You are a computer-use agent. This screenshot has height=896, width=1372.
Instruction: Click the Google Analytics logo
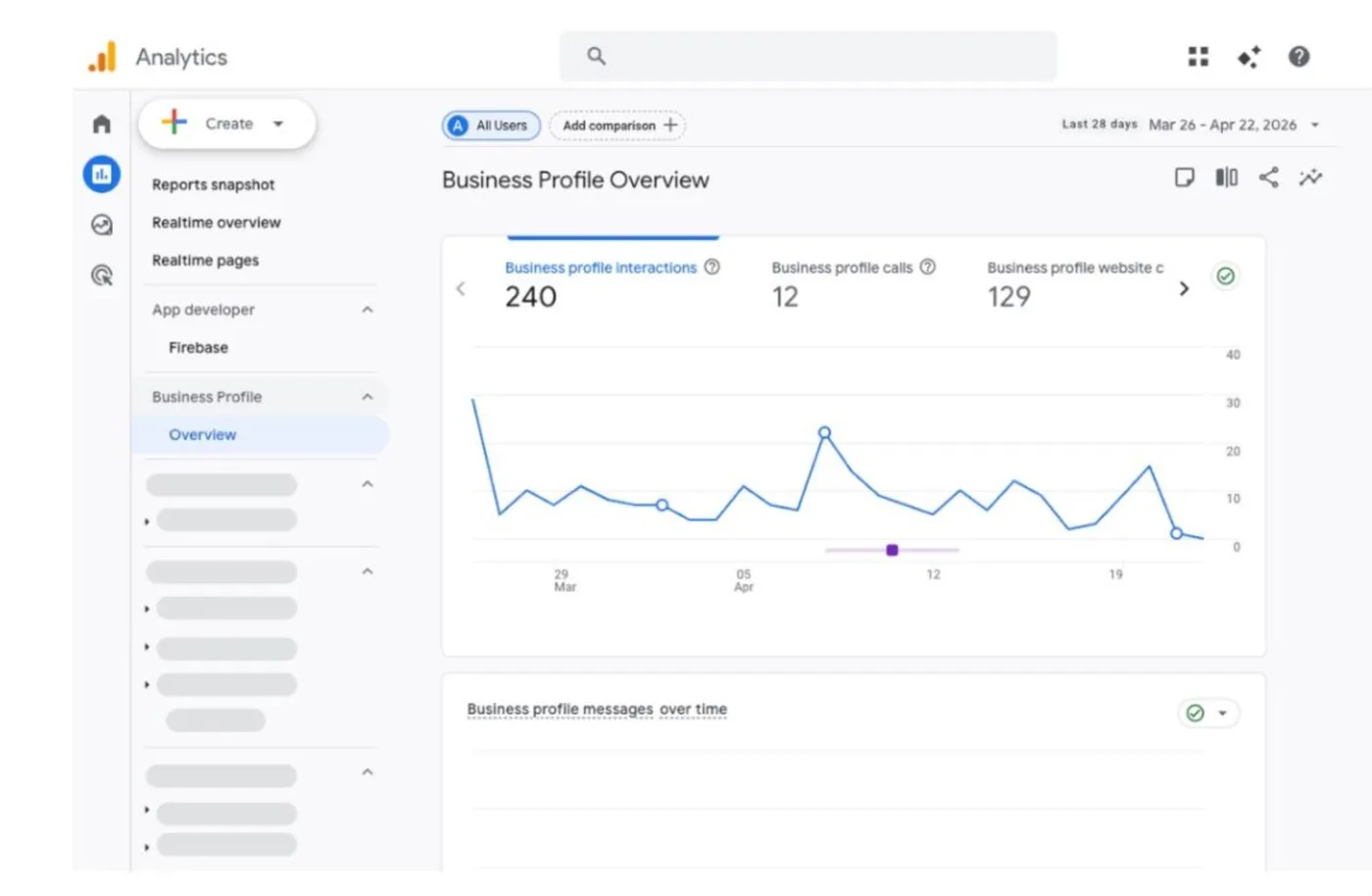click(102, 57)
